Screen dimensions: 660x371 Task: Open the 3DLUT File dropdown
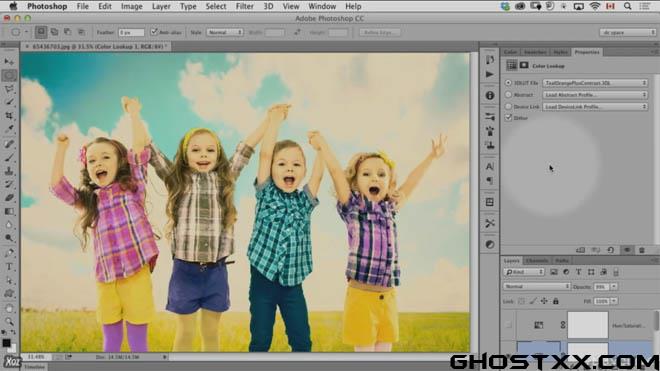[x=595, y=83]
